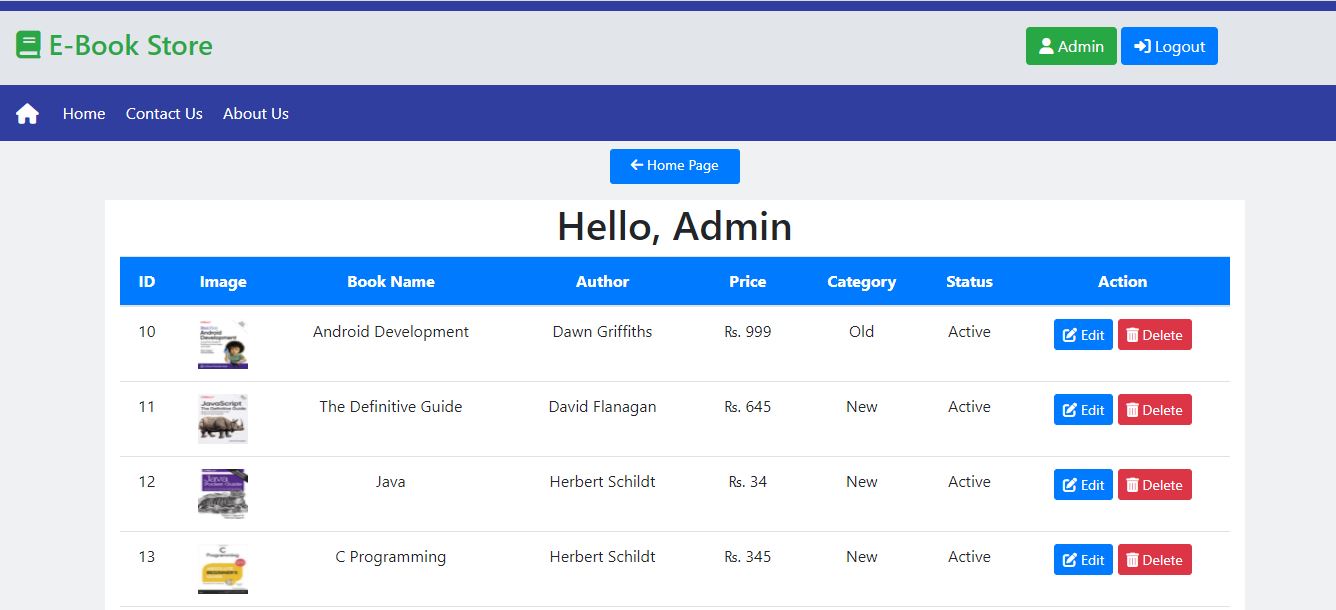This screenshot has width=1336, height=610.
Task: Click the person icon on the Admin button
Action: (x=1046, y=45)
